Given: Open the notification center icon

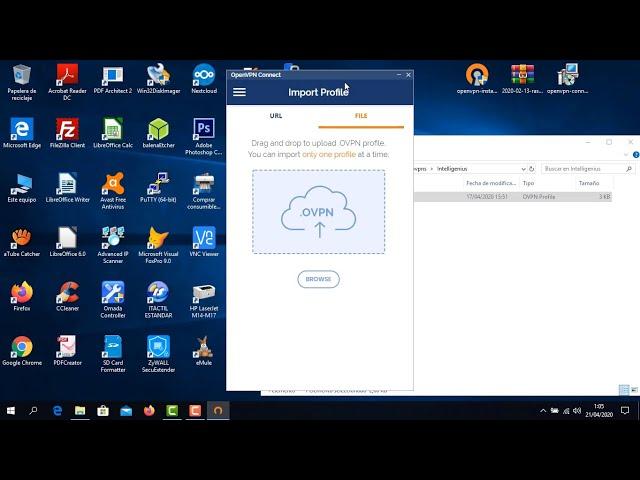Looking at the screenshot, I should point(624,411).
